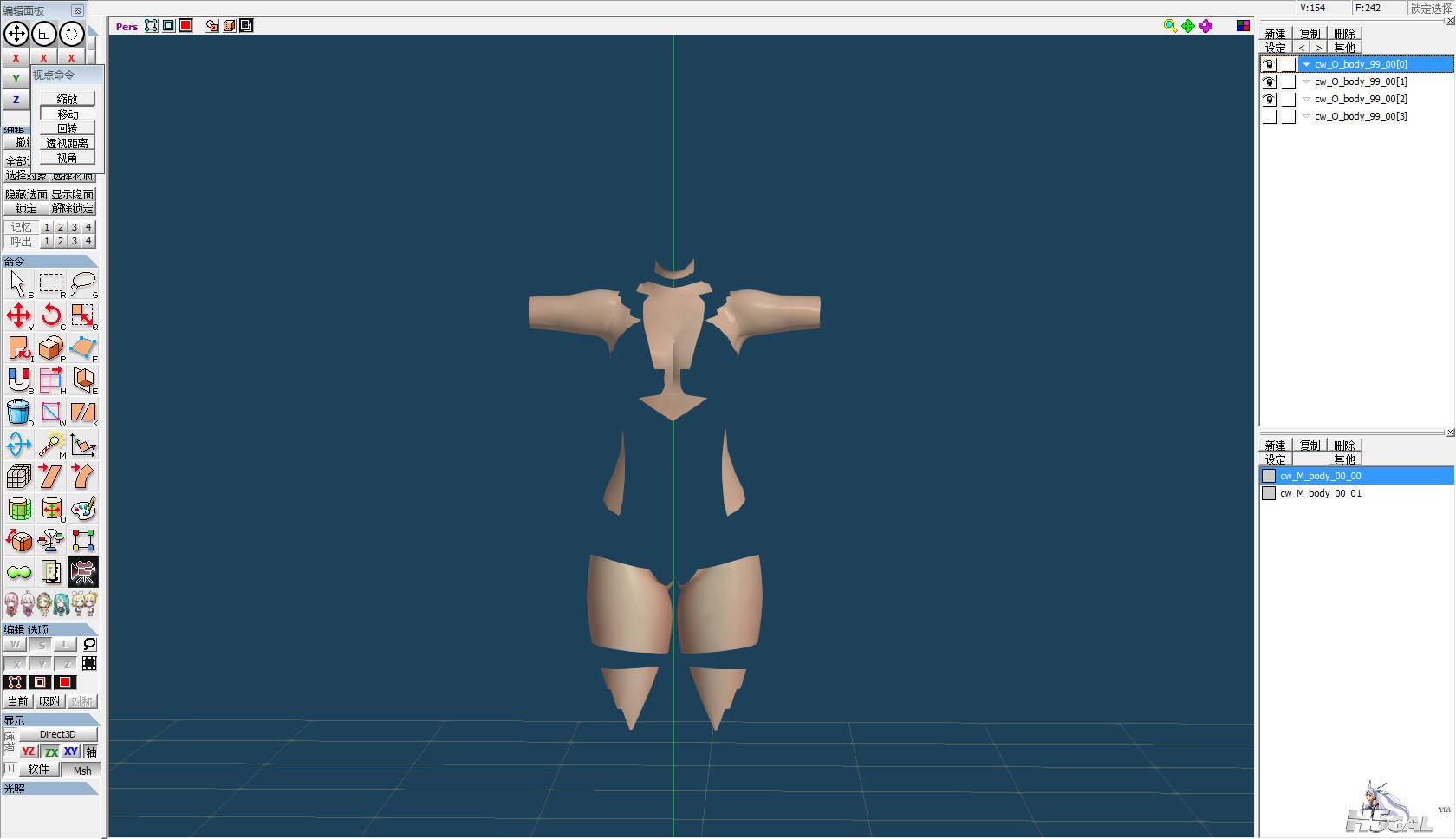Show object cw_O_body_99_00[3] with visibility box
The height and width of the screenshot is (839, 1456).
pyautogui.click(x=1270, y=117)
